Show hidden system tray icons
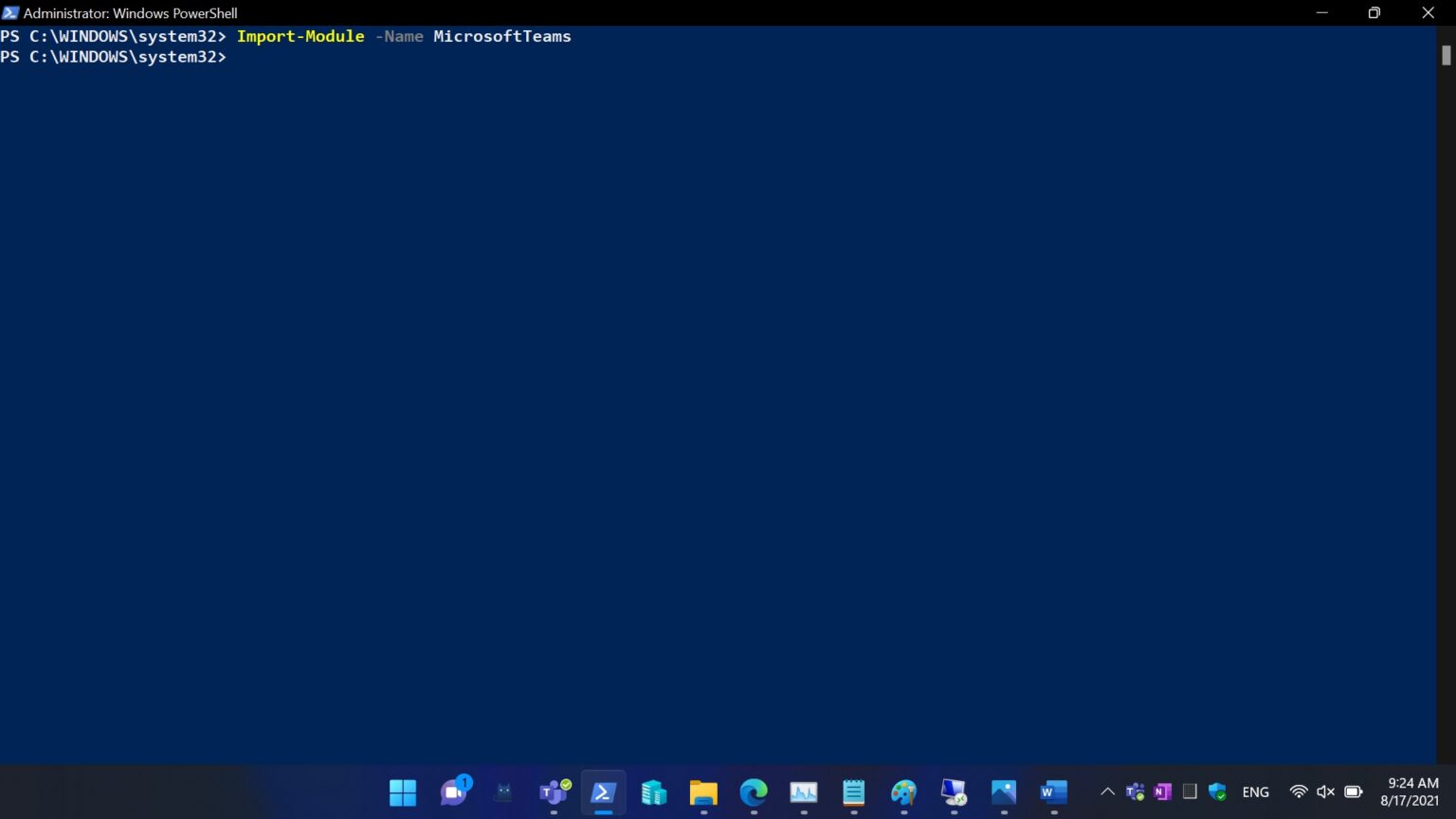Image resolution: width=1456 pixels, height=819 pixels. tap(1107, 792)
